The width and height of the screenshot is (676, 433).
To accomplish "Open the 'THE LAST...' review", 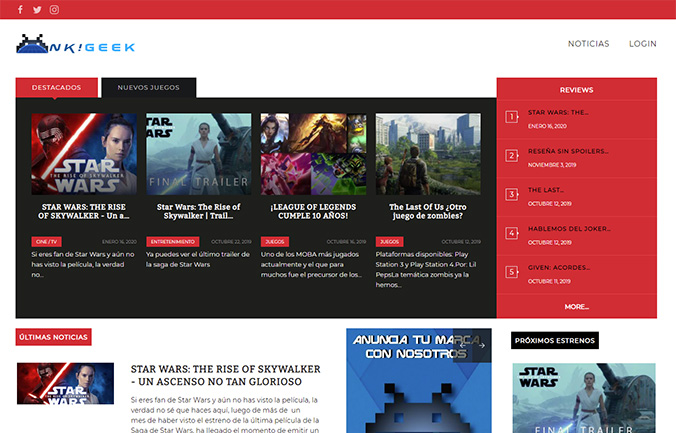I will pos(545,190).
